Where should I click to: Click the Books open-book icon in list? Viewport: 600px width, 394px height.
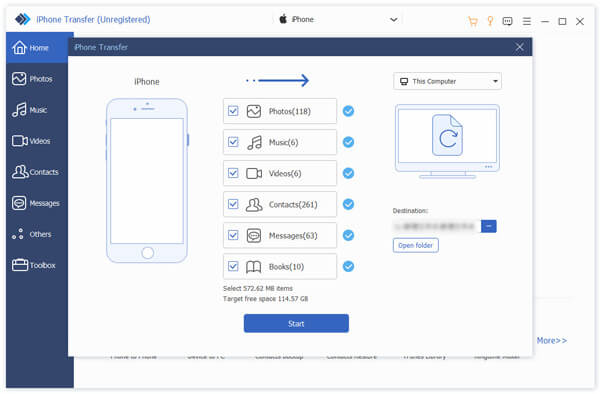[x=253, y=267]
